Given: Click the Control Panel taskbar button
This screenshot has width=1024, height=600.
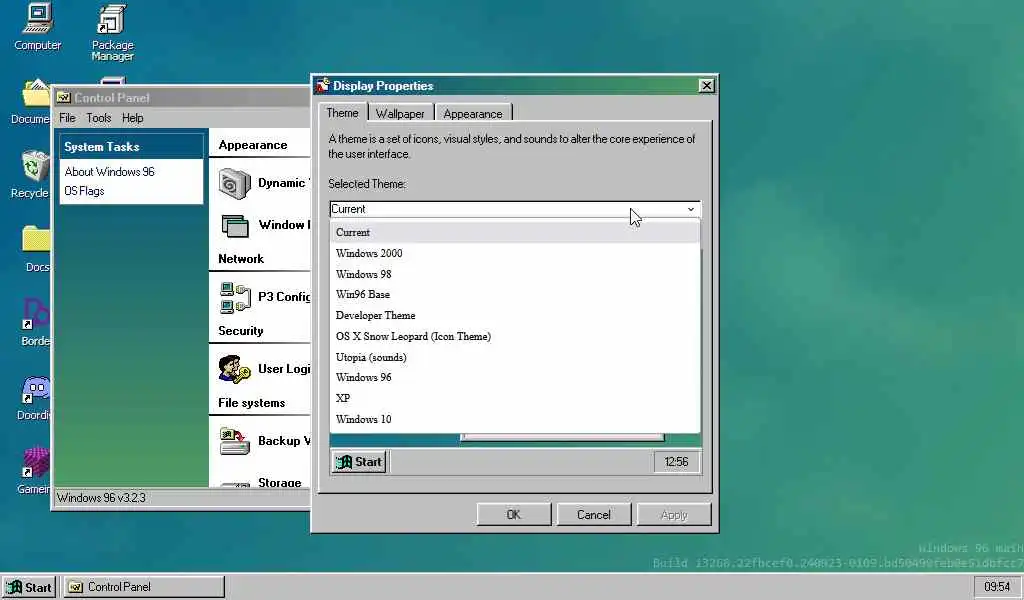Looking at the screenshot, I should click(144, 587).
